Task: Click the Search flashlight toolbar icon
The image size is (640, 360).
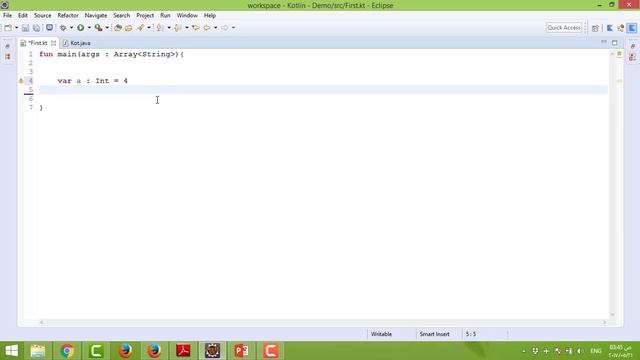Action: [x=141, y=28]
